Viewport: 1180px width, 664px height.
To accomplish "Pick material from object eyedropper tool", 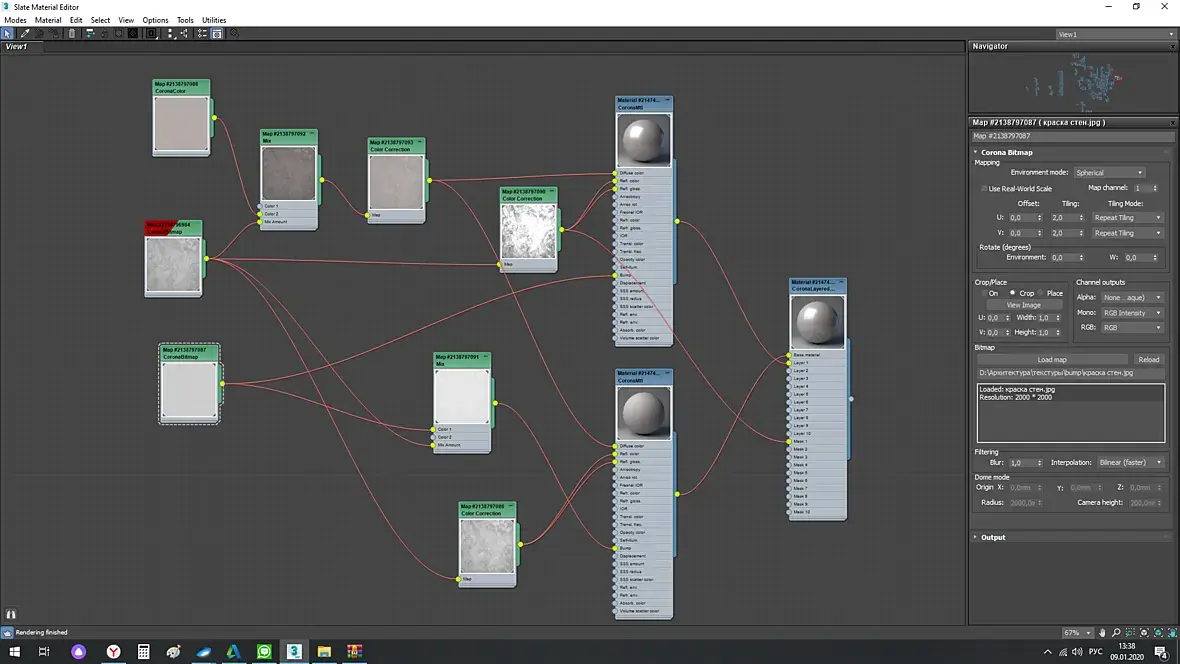I will click(24, 33).
